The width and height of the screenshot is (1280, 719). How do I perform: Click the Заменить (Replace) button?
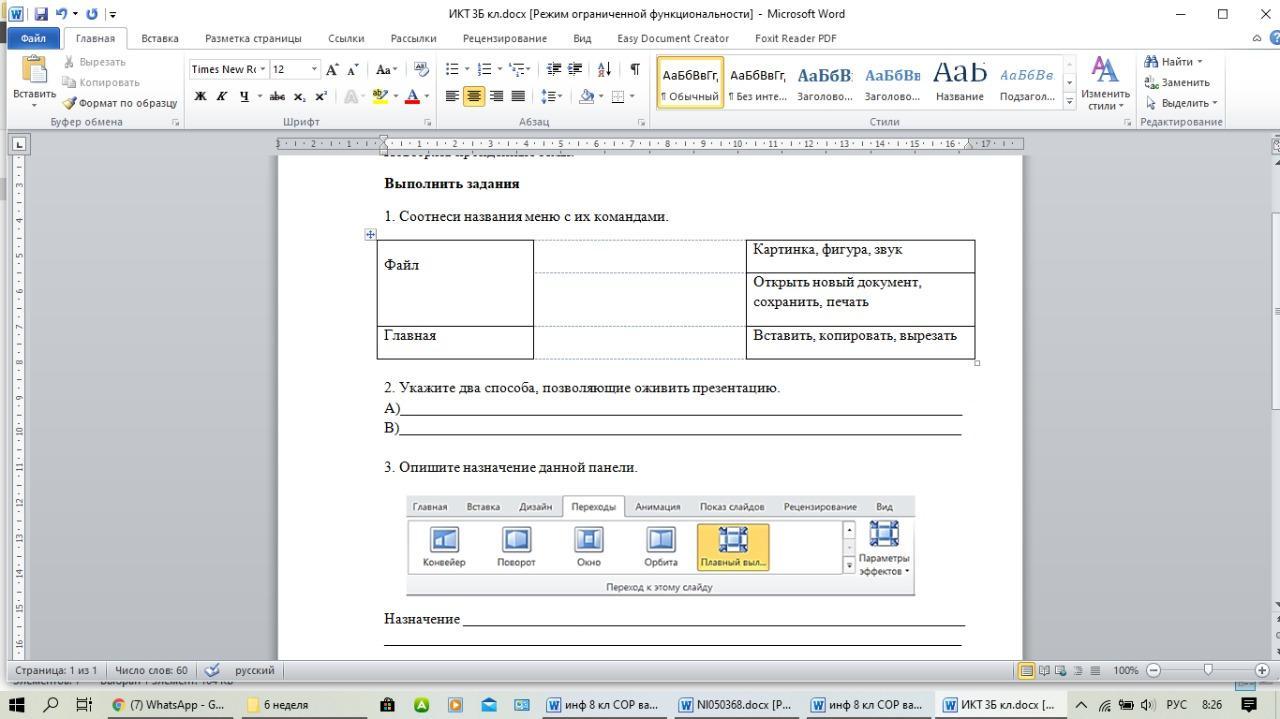click(x=1177, y=82)
